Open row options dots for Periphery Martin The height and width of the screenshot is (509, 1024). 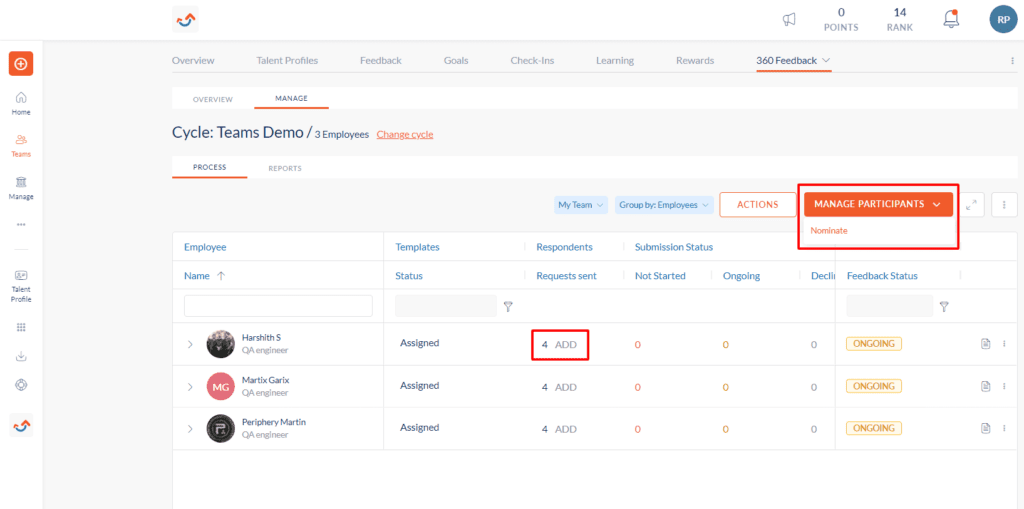(1004, 428)
